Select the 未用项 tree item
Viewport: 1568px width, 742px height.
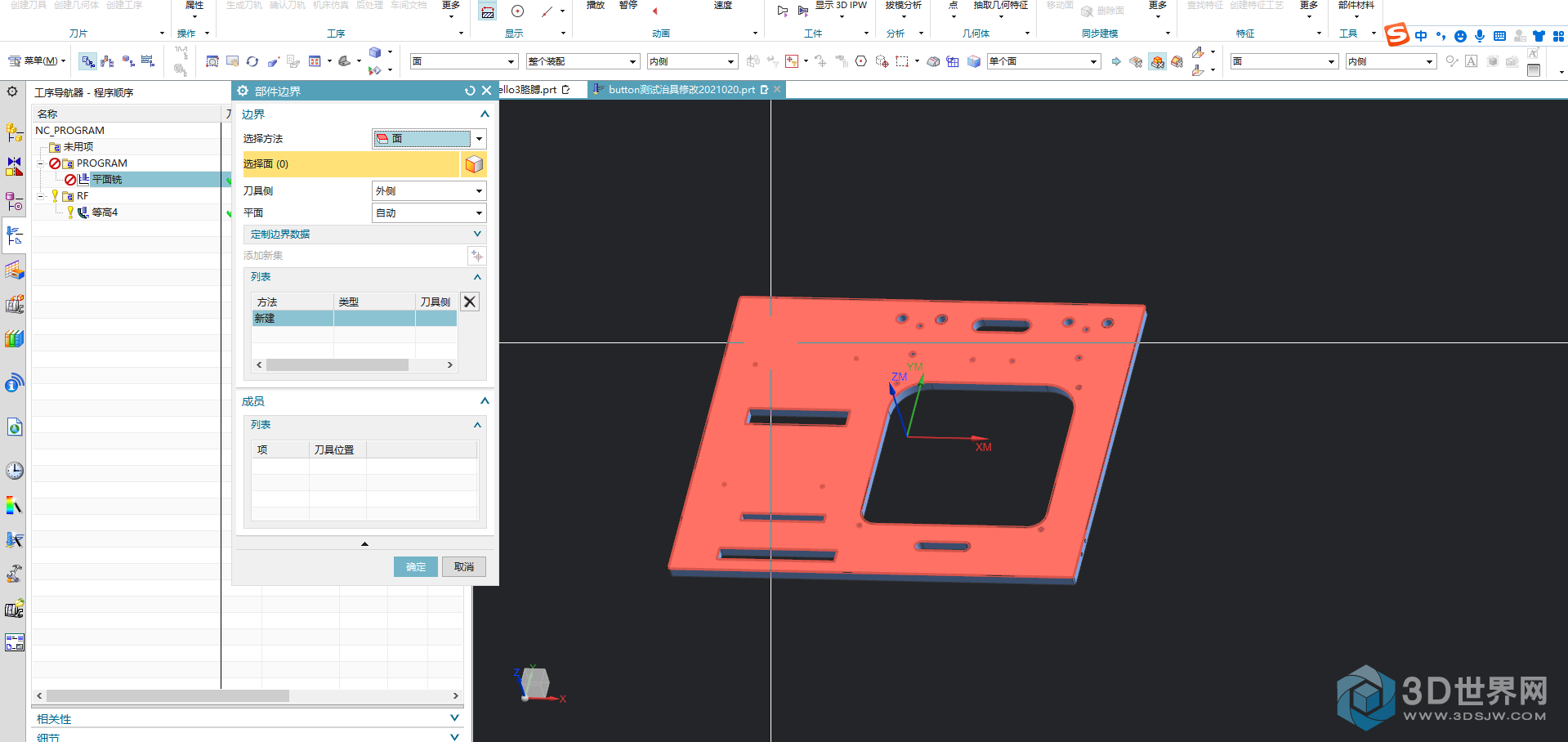coord(78,147)
